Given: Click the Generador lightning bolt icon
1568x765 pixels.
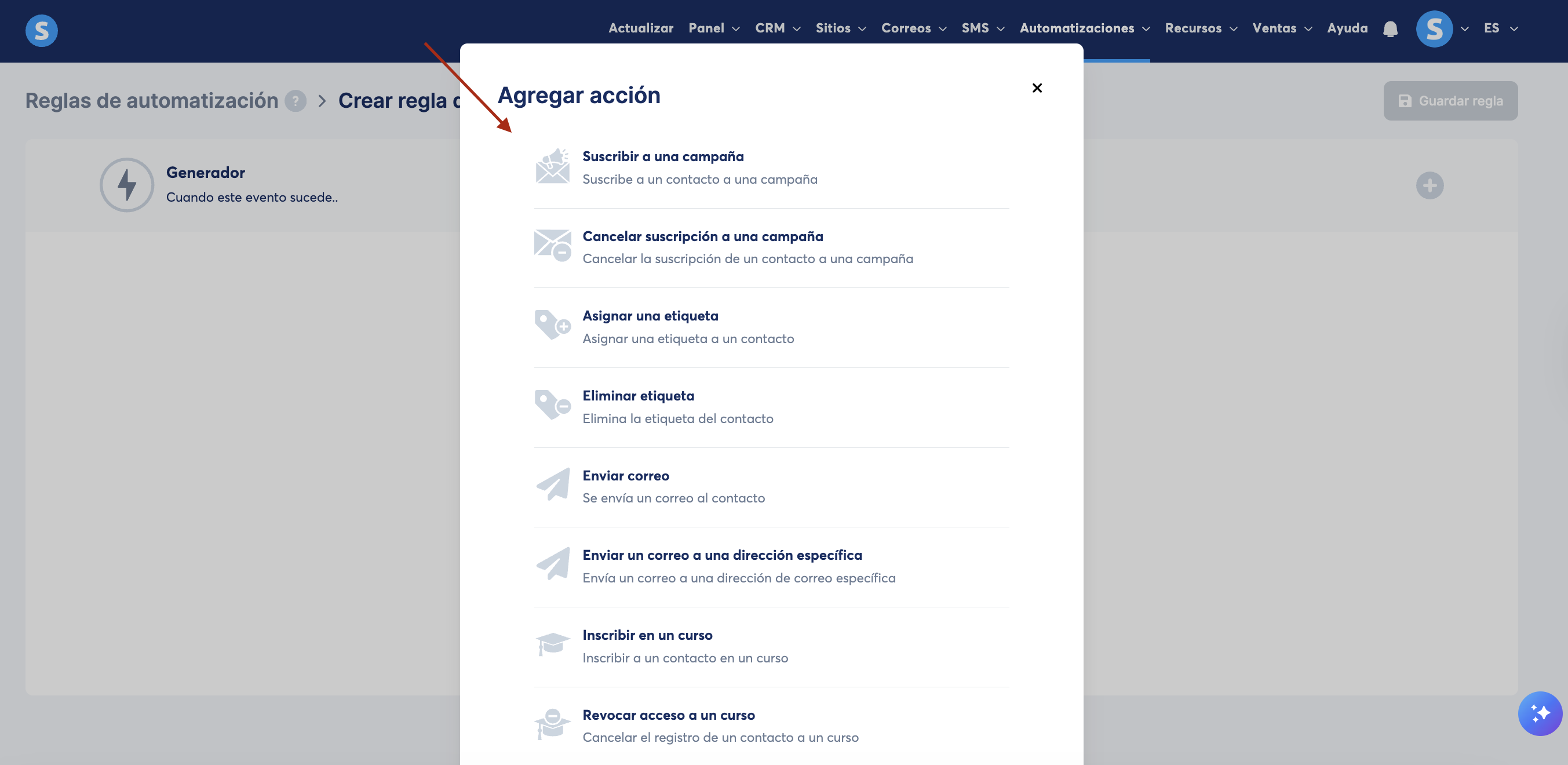Looking at the screenshot, I should (126, 185).
